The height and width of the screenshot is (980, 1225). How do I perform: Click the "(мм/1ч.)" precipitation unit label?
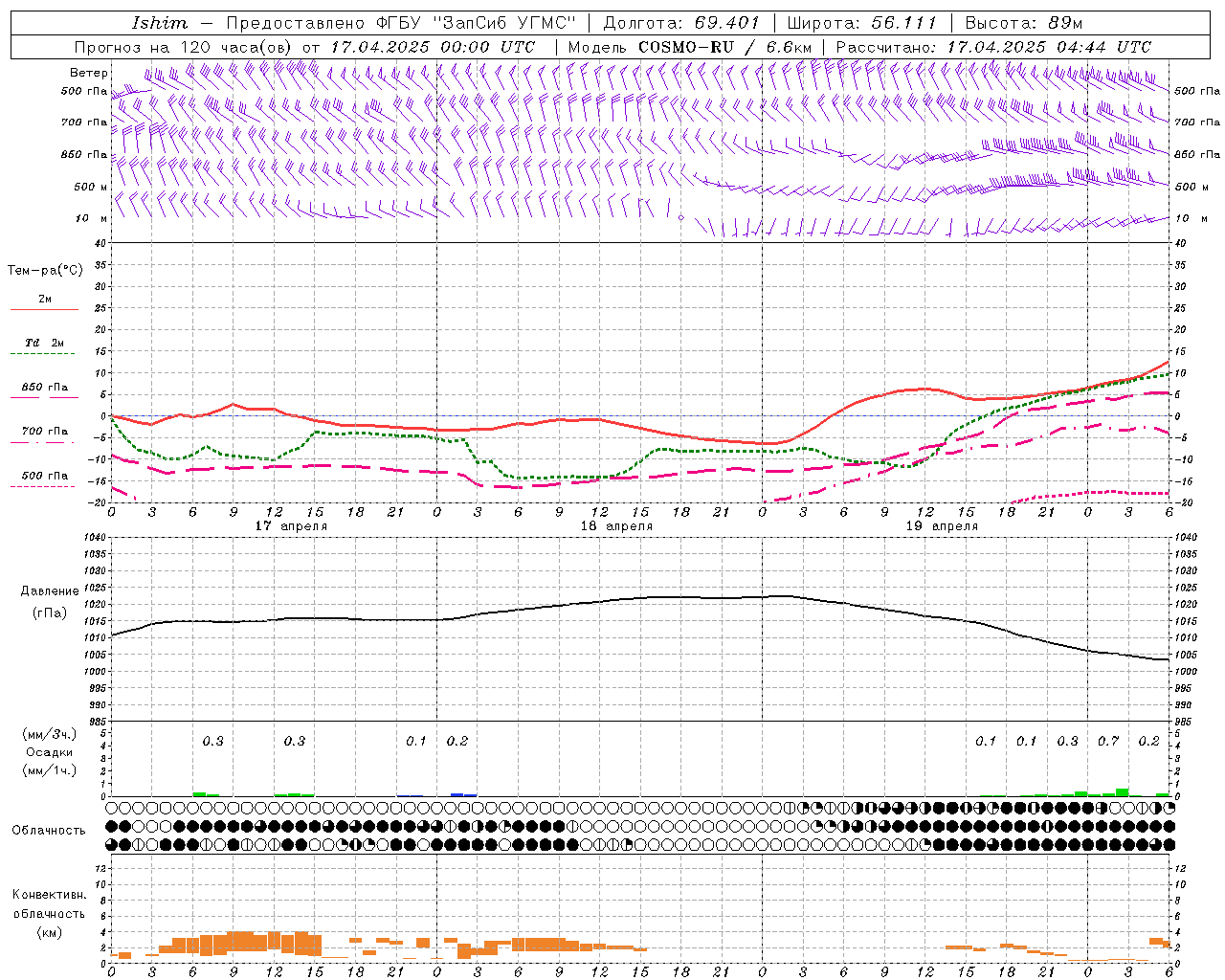(49, 770)
